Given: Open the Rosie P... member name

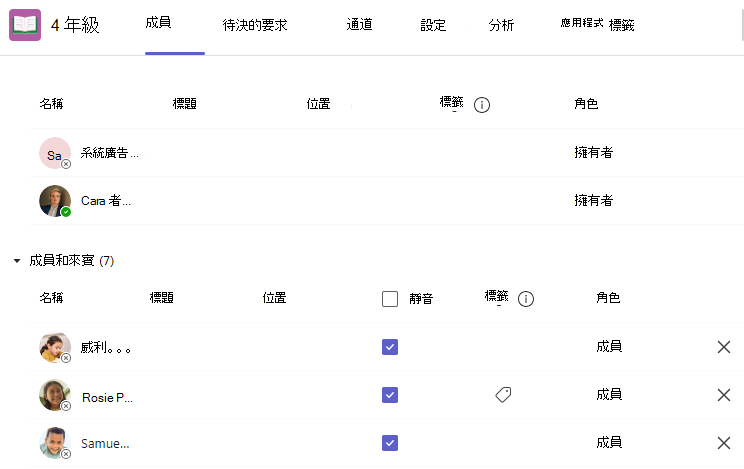Looking at the screenshot, I should point(107,397).
